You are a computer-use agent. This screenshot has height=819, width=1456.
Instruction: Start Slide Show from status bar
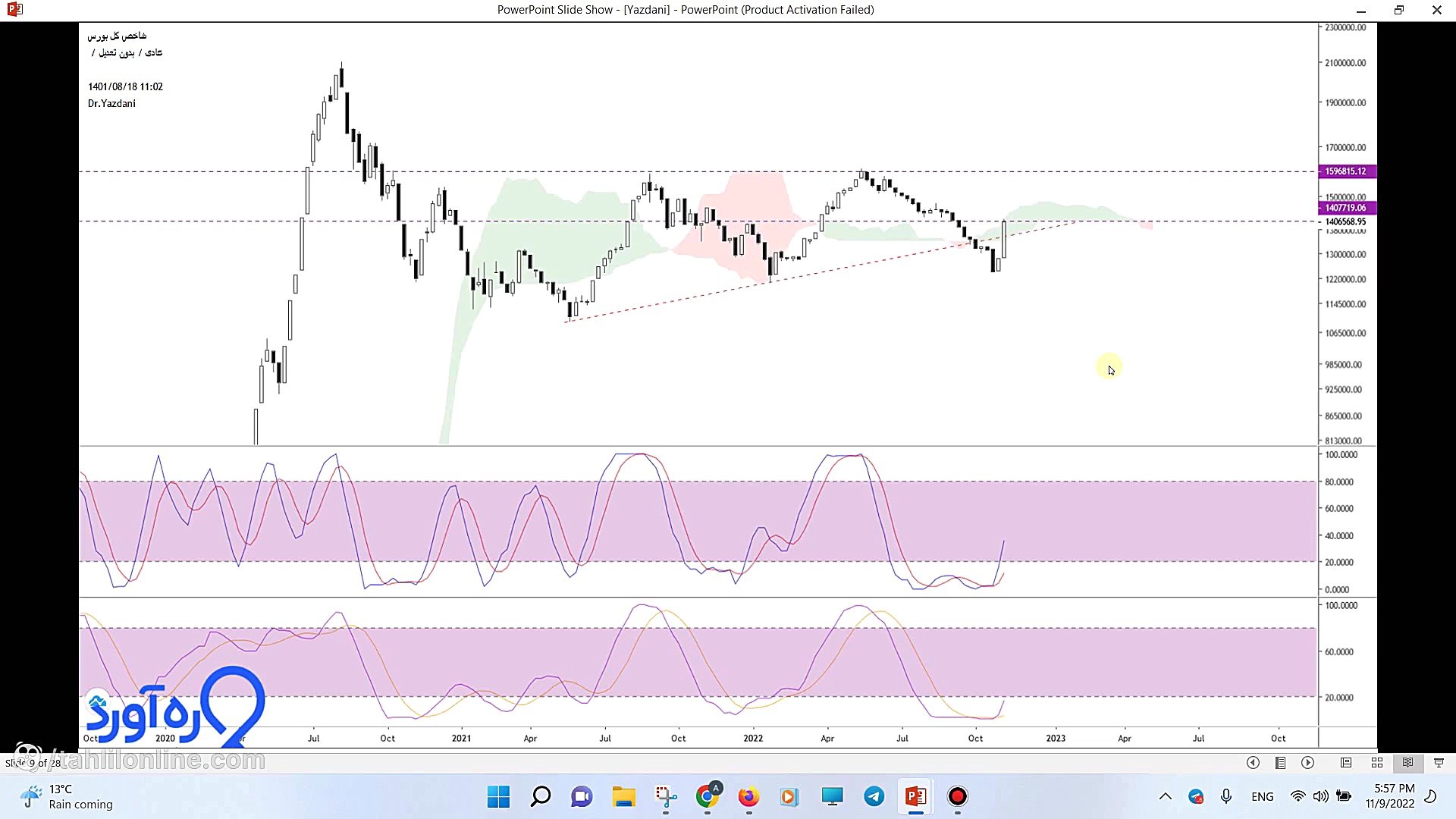click(1439, 763)
